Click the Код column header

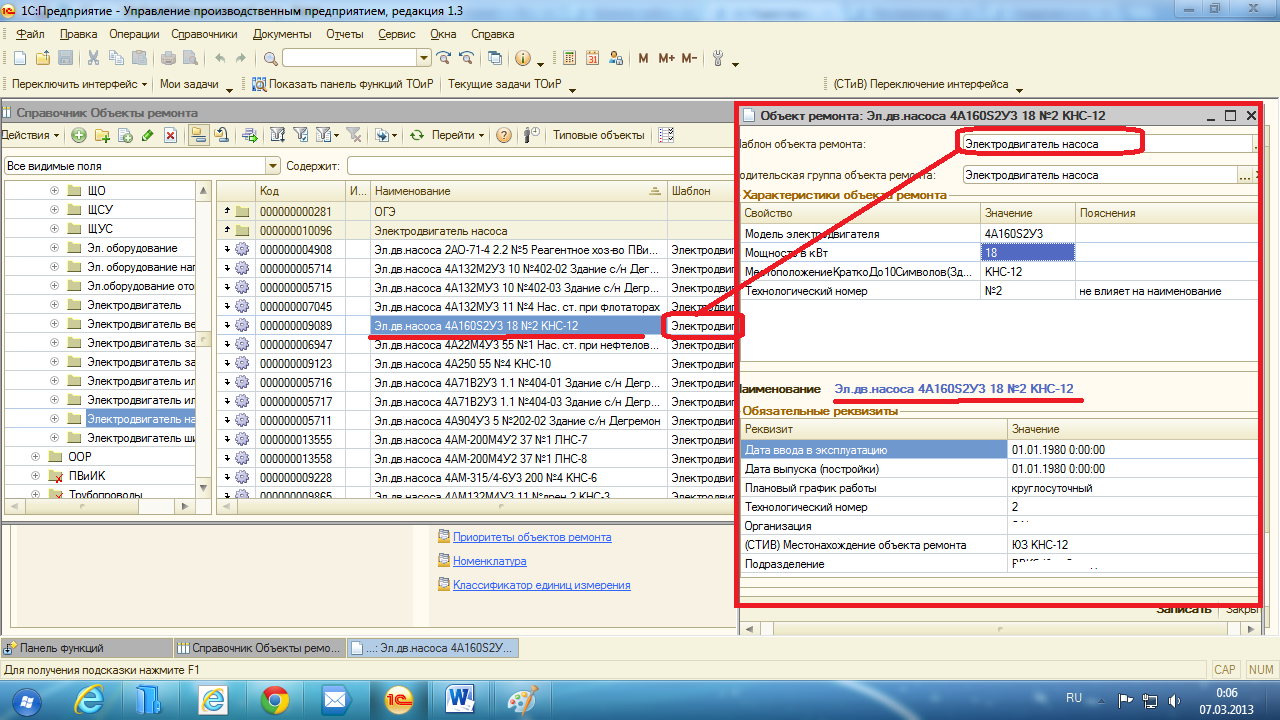pyautogui.click(x=300, y=191)
